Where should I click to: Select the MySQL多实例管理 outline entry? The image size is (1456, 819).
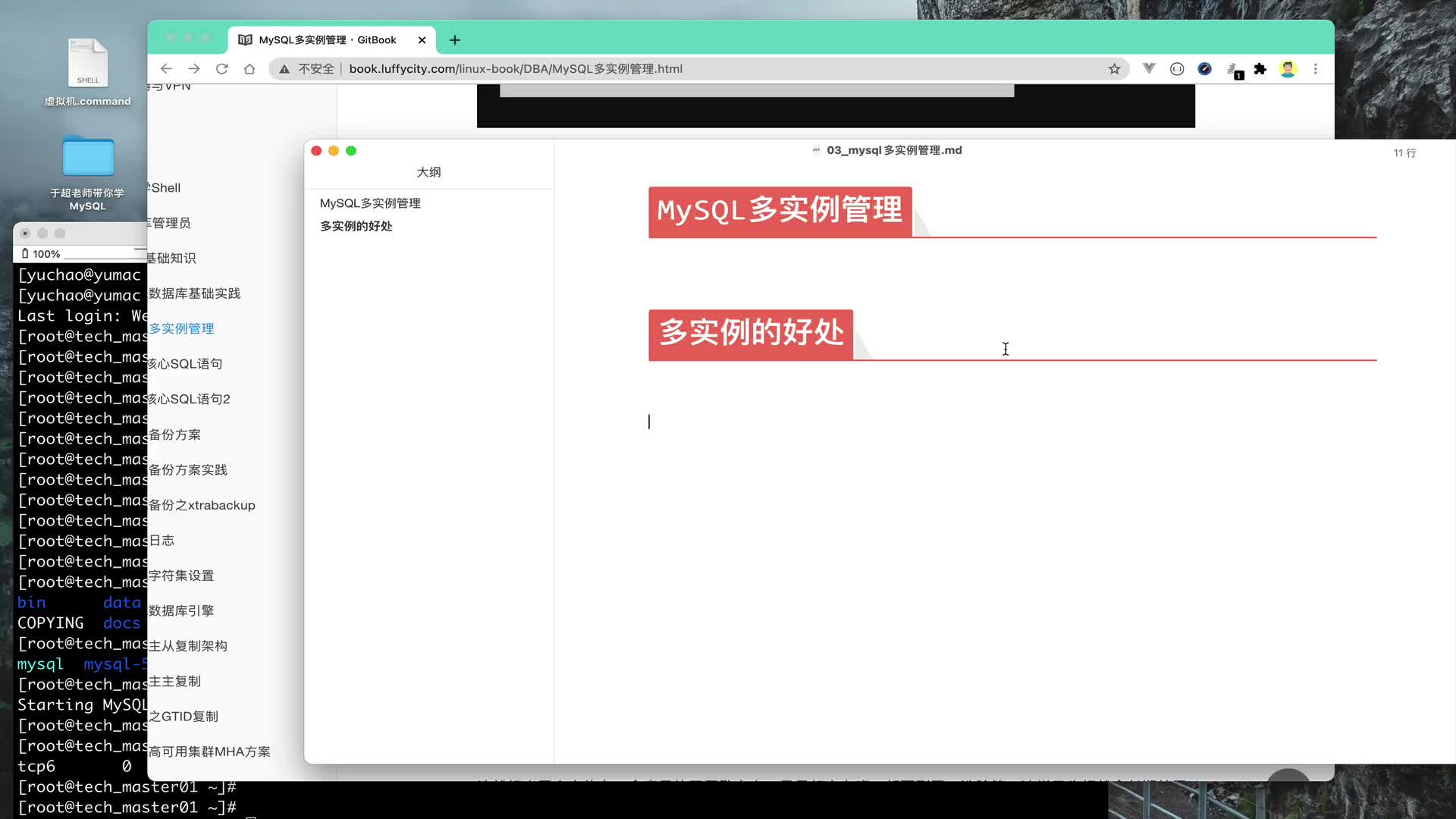tap(370, 203)
